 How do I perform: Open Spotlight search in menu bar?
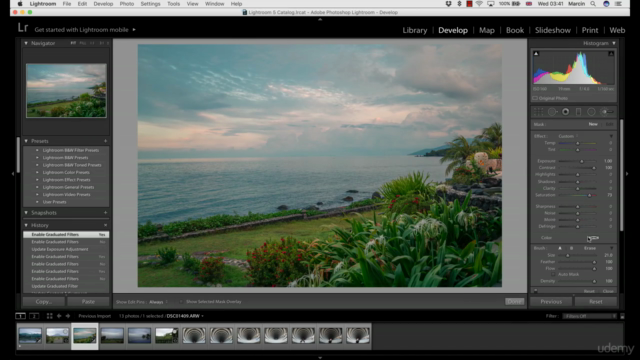[593, 4]
